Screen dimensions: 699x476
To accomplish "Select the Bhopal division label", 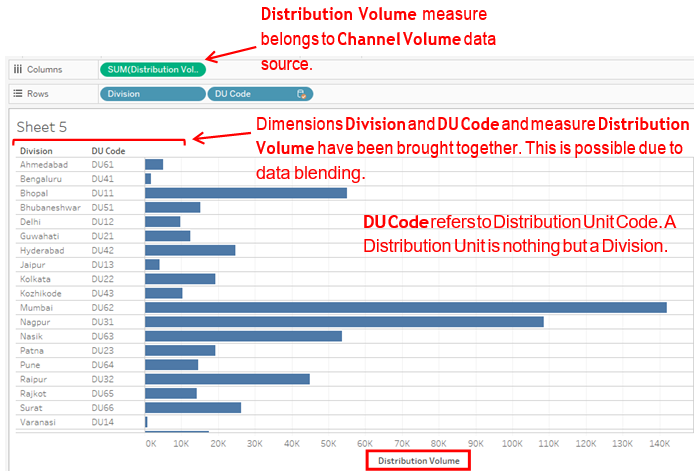I will (34, 193).
